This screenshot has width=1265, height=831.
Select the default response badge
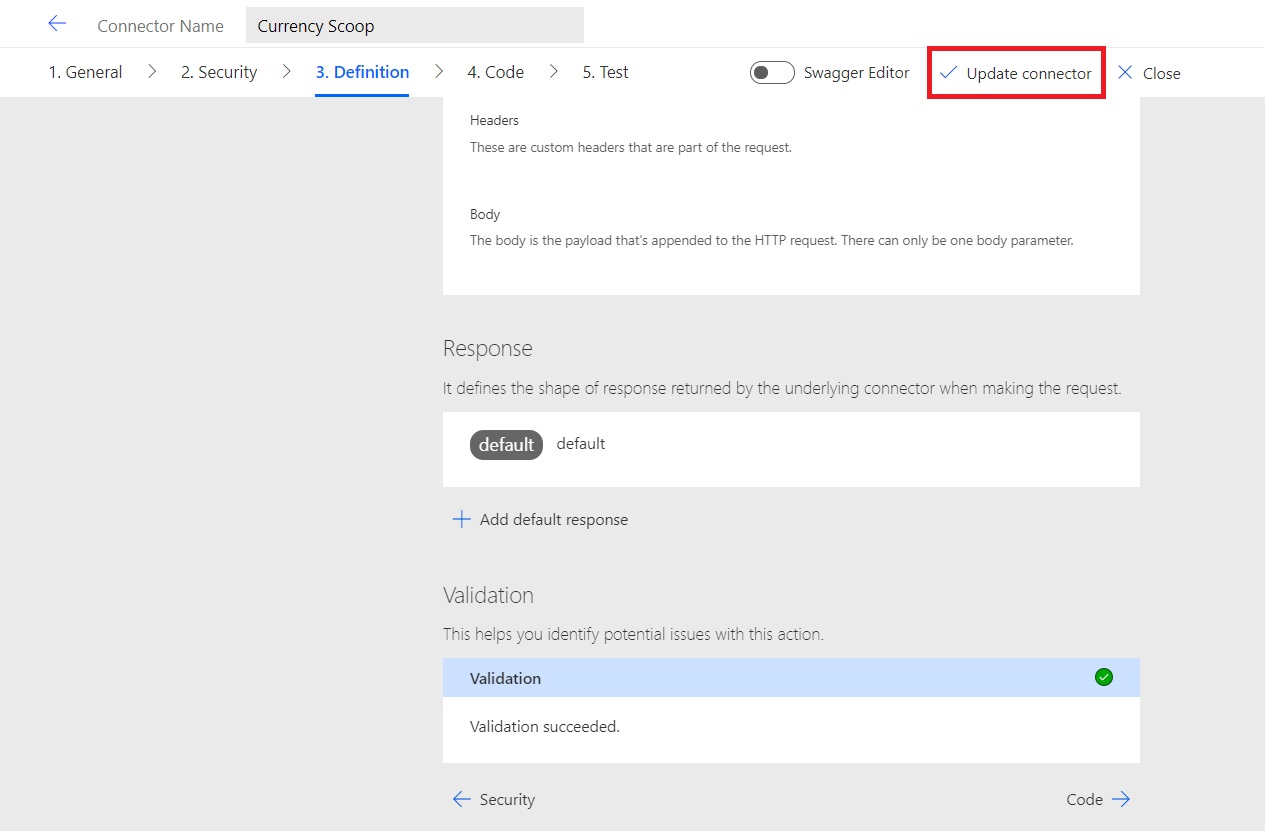point(506,444)
